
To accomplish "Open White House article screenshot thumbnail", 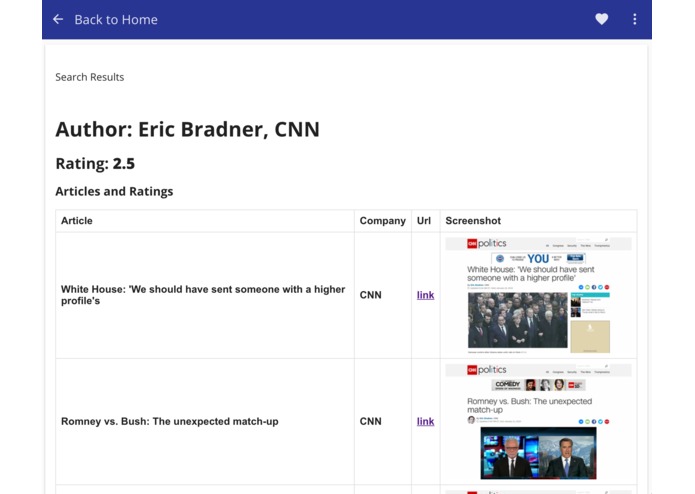I will tap(538, 295).
